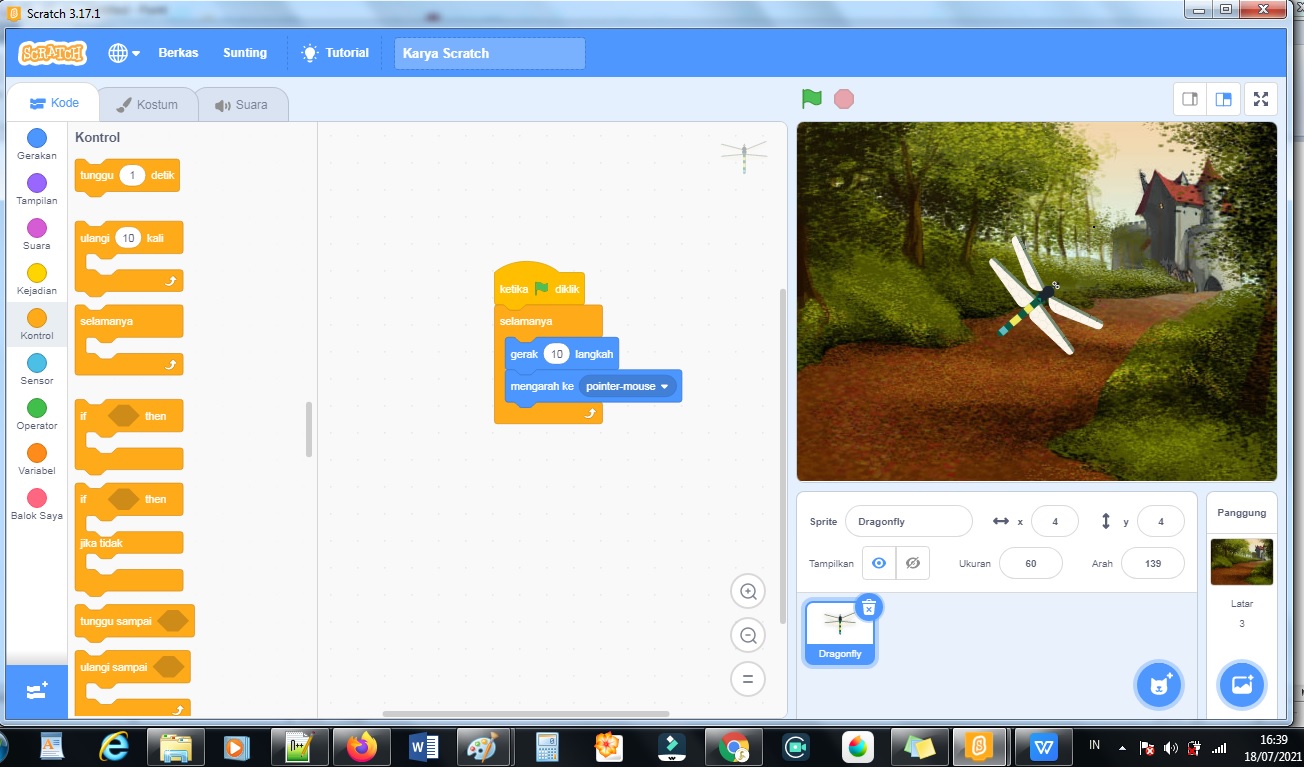The width and height of the screenshot is (1304, 768).
Task: Switch to the Kostum tab
Action: pyautogui.click(x=148, y=103)
